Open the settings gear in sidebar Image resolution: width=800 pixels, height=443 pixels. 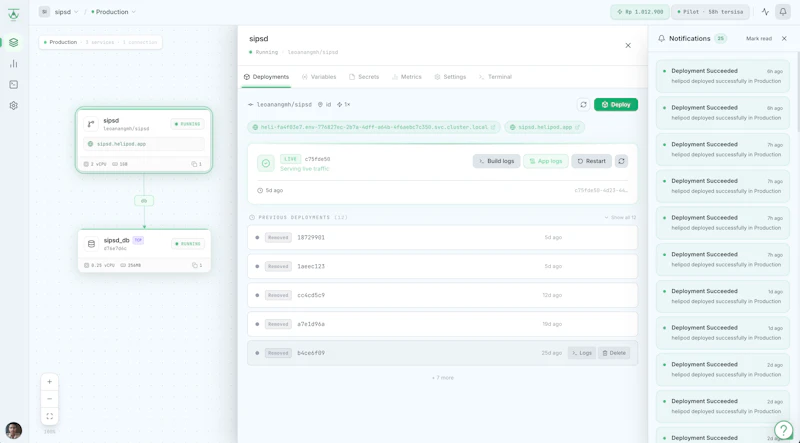click(x=14, y=106)
